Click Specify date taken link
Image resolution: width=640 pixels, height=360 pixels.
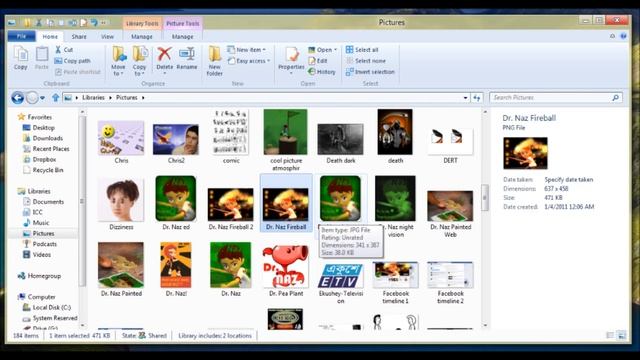pos(569,180)
